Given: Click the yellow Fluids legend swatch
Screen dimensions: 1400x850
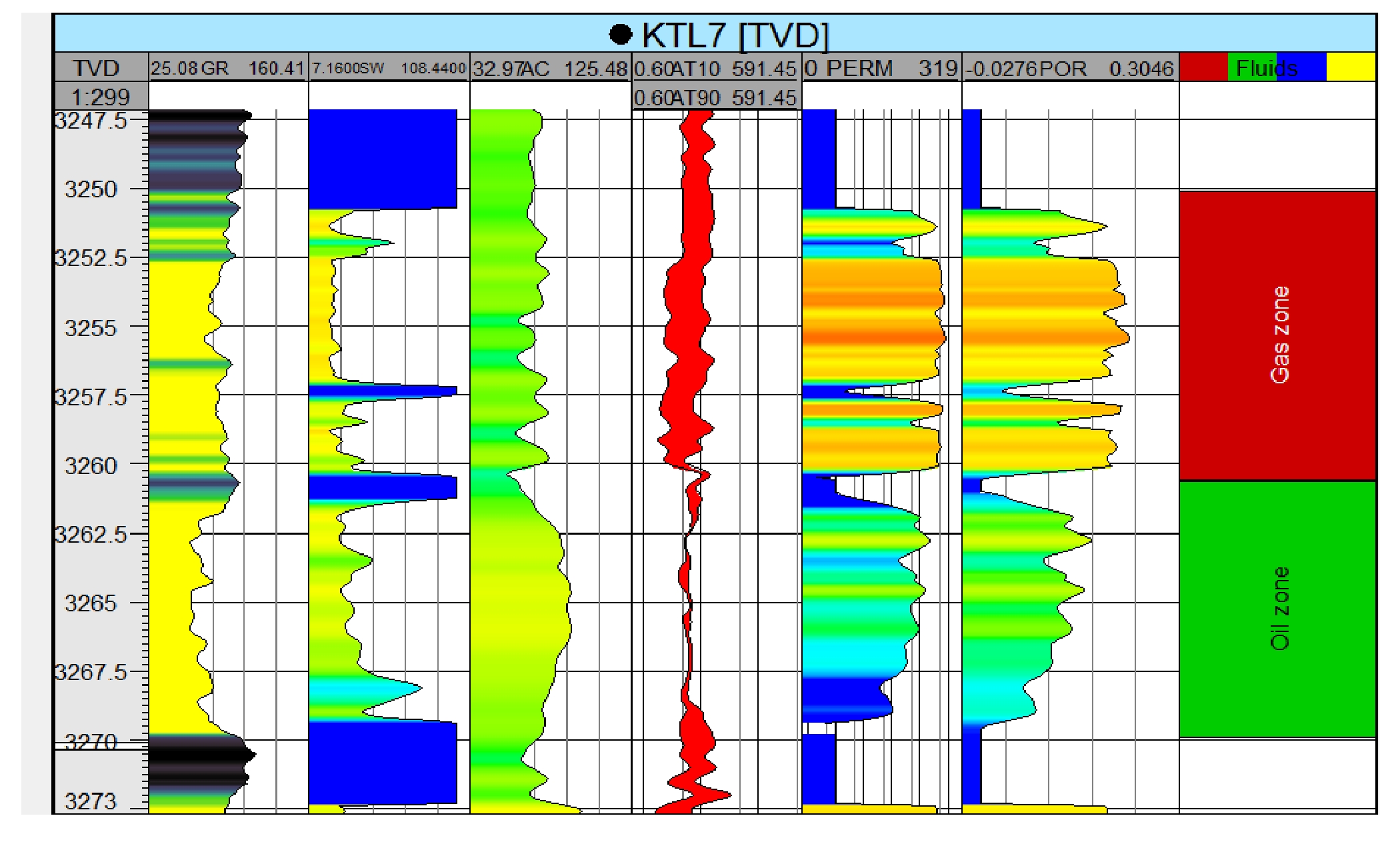Looking at the screenshot, I should point(1351,68).
